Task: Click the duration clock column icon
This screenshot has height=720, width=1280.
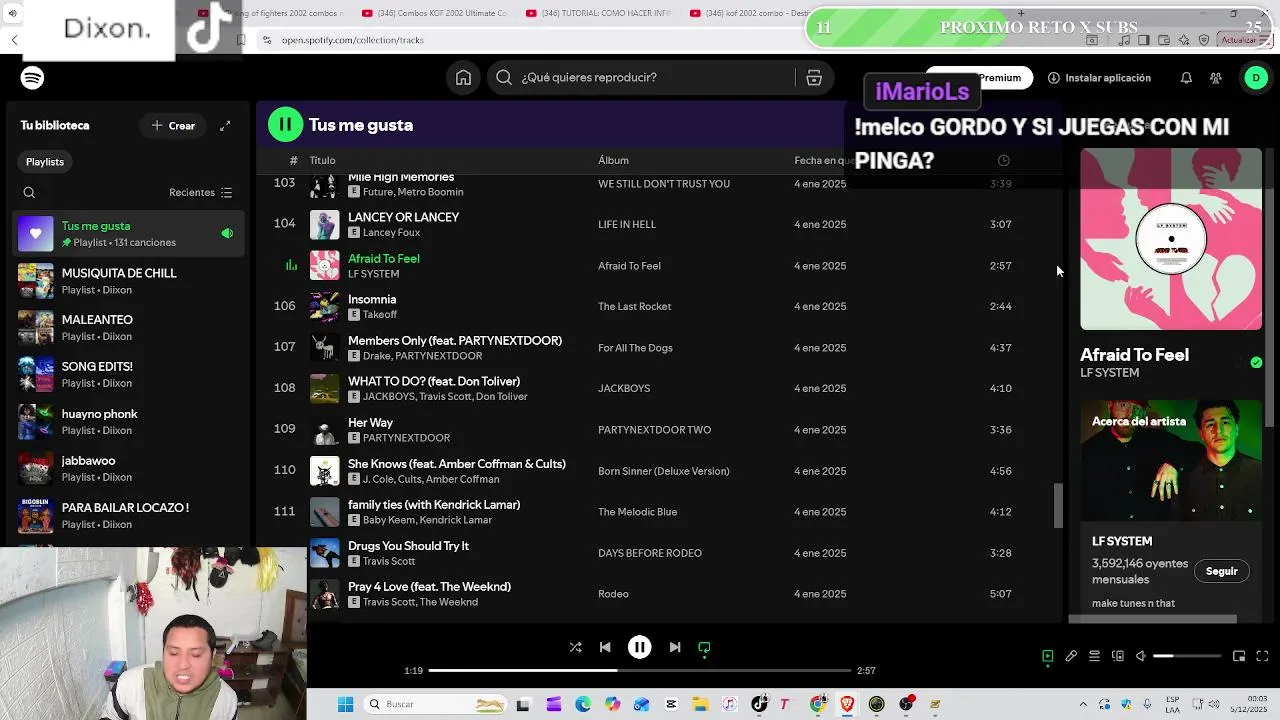Action: (1003, 160)
